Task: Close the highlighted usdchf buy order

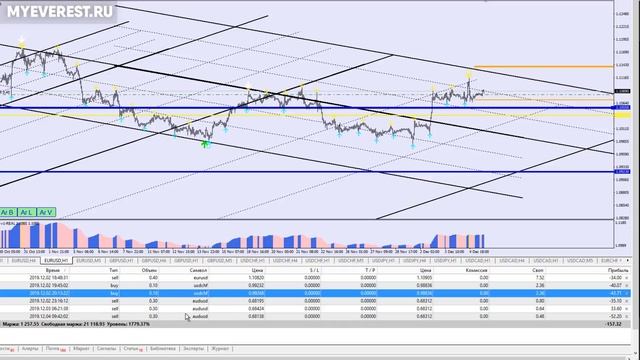Action: tap(627, 293)
